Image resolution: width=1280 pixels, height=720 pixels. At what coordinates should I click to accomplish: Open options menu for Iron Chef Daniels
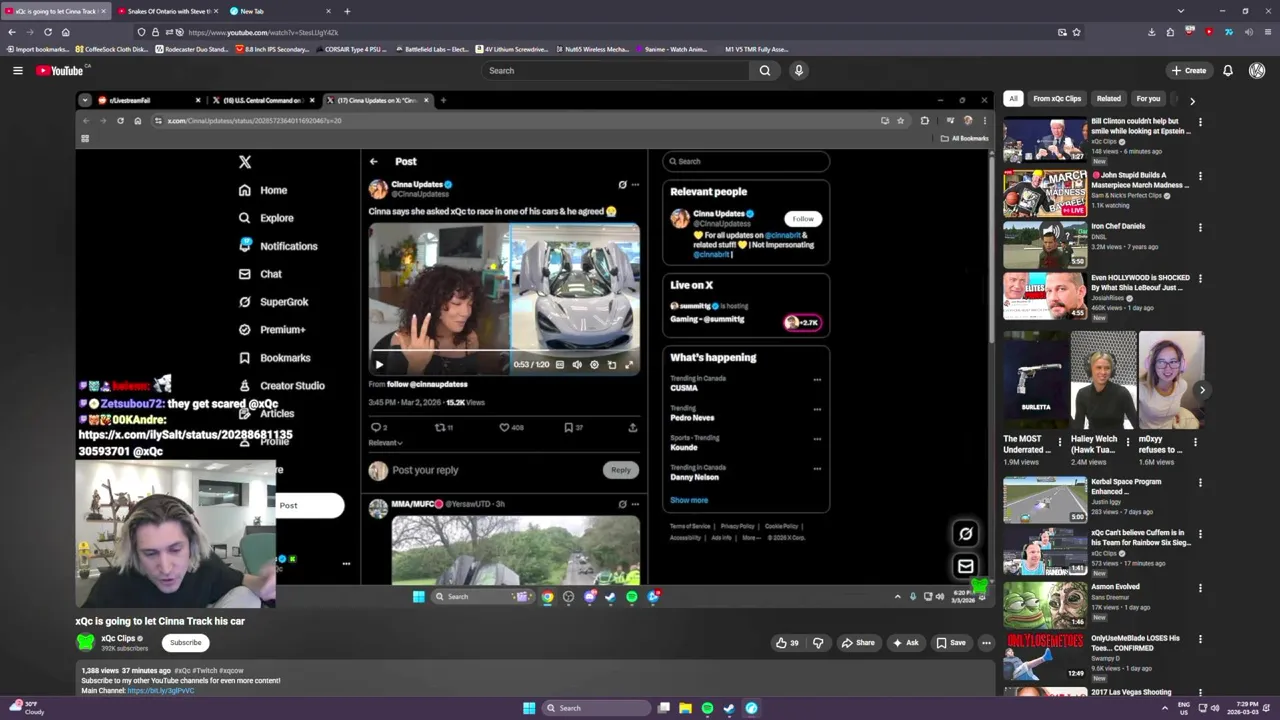(1200, 227)
